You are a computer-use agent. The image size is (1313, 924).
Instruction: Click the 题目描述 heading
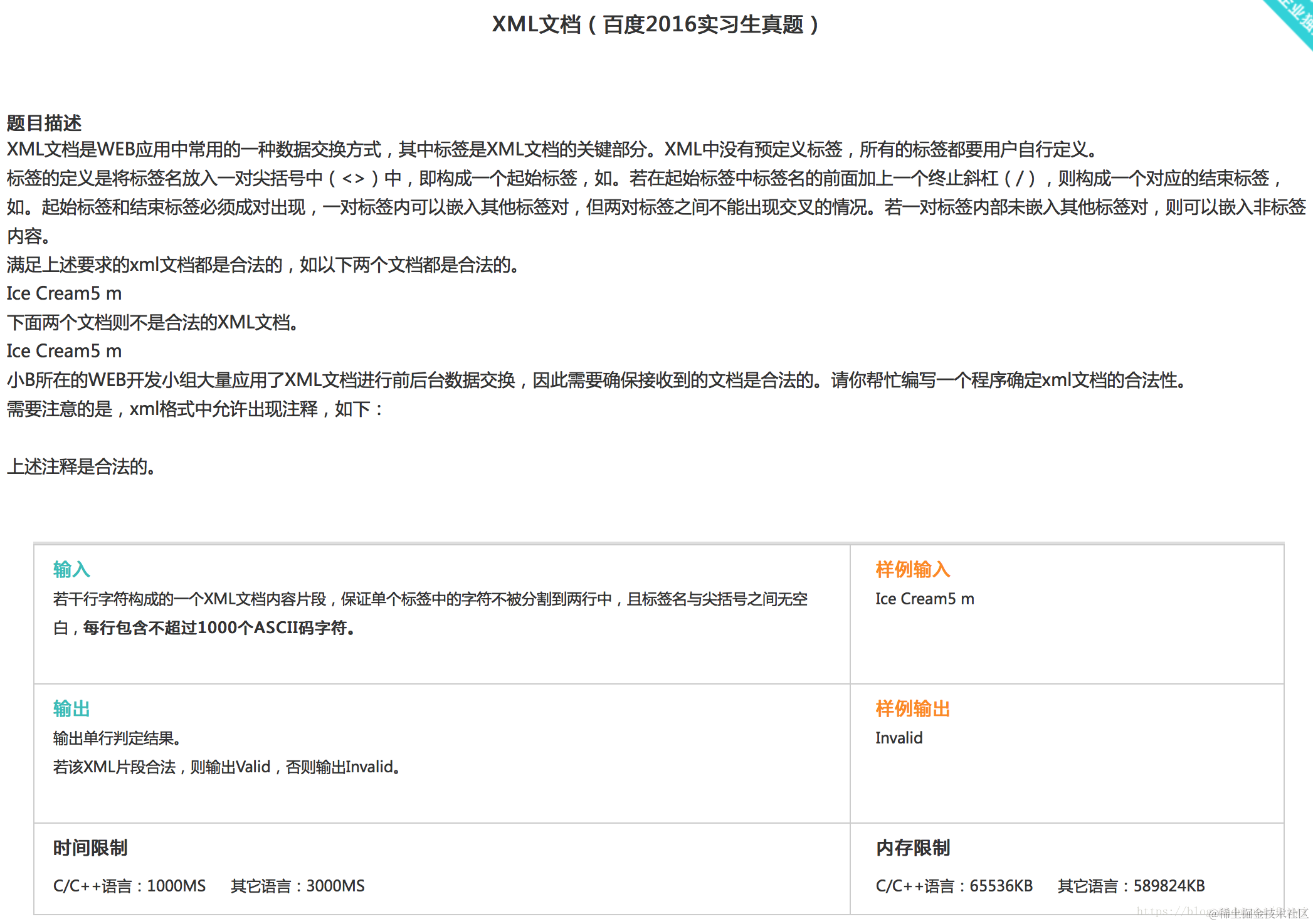pyautogui.click(x=44, y=123)
